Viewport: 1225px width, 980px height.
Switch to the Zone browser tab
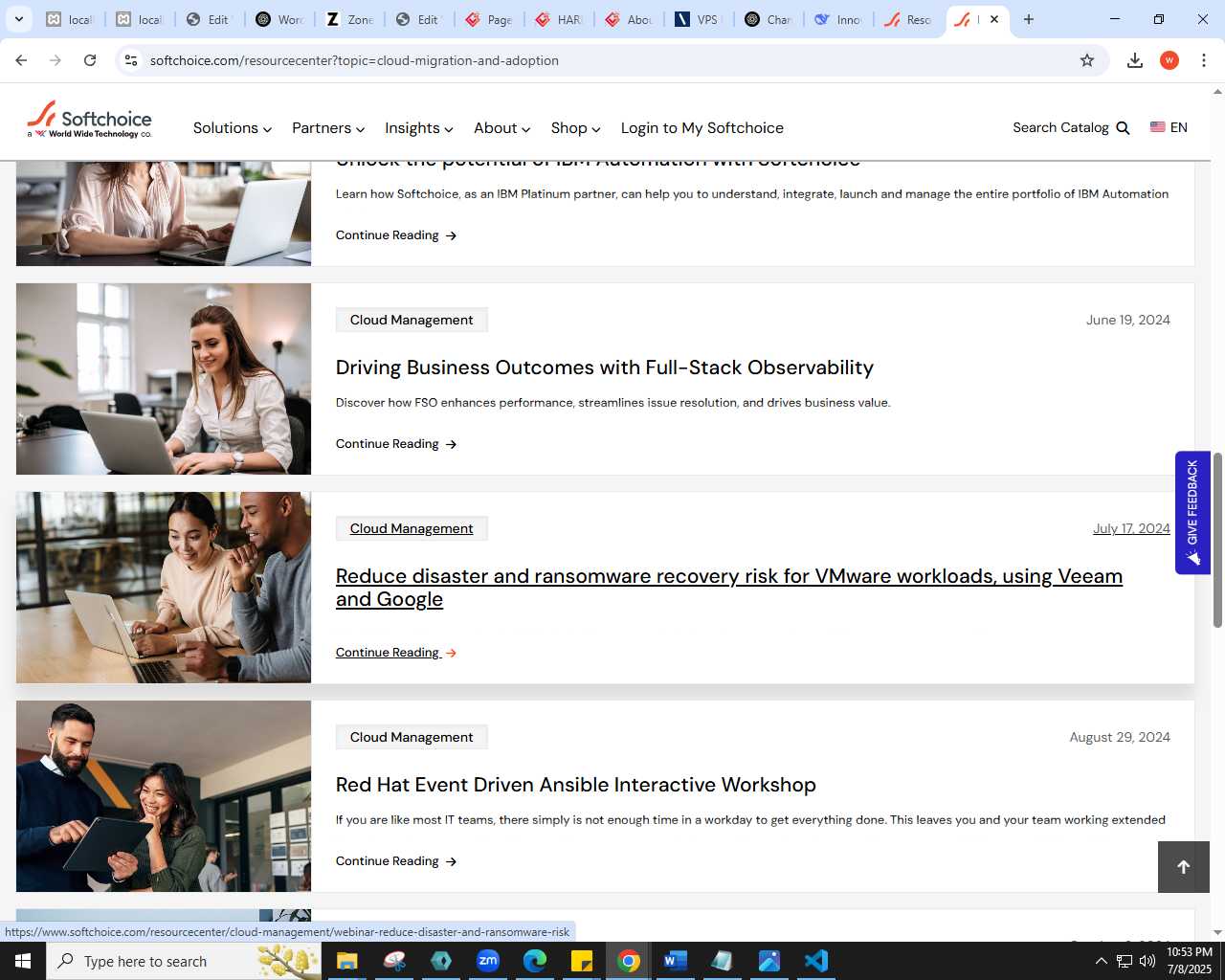tap(350, 19)
